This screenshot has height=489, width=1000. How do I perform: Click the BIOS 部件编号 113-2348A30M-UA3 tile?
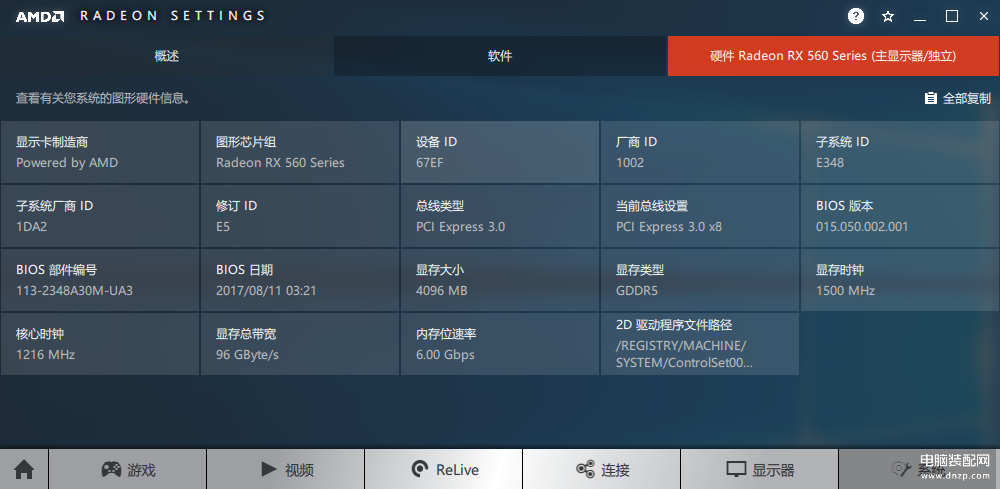[x=100, y=280]
